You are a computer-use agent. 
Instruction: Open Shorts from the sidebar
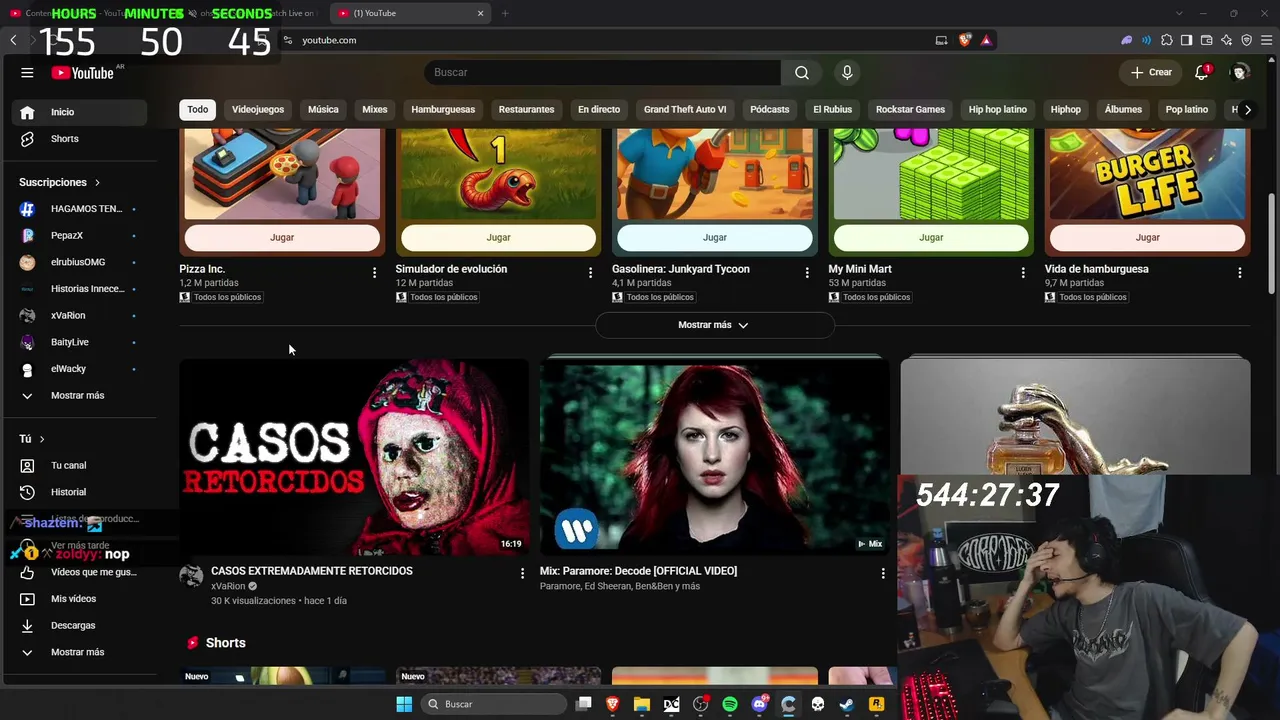point(78,139)
